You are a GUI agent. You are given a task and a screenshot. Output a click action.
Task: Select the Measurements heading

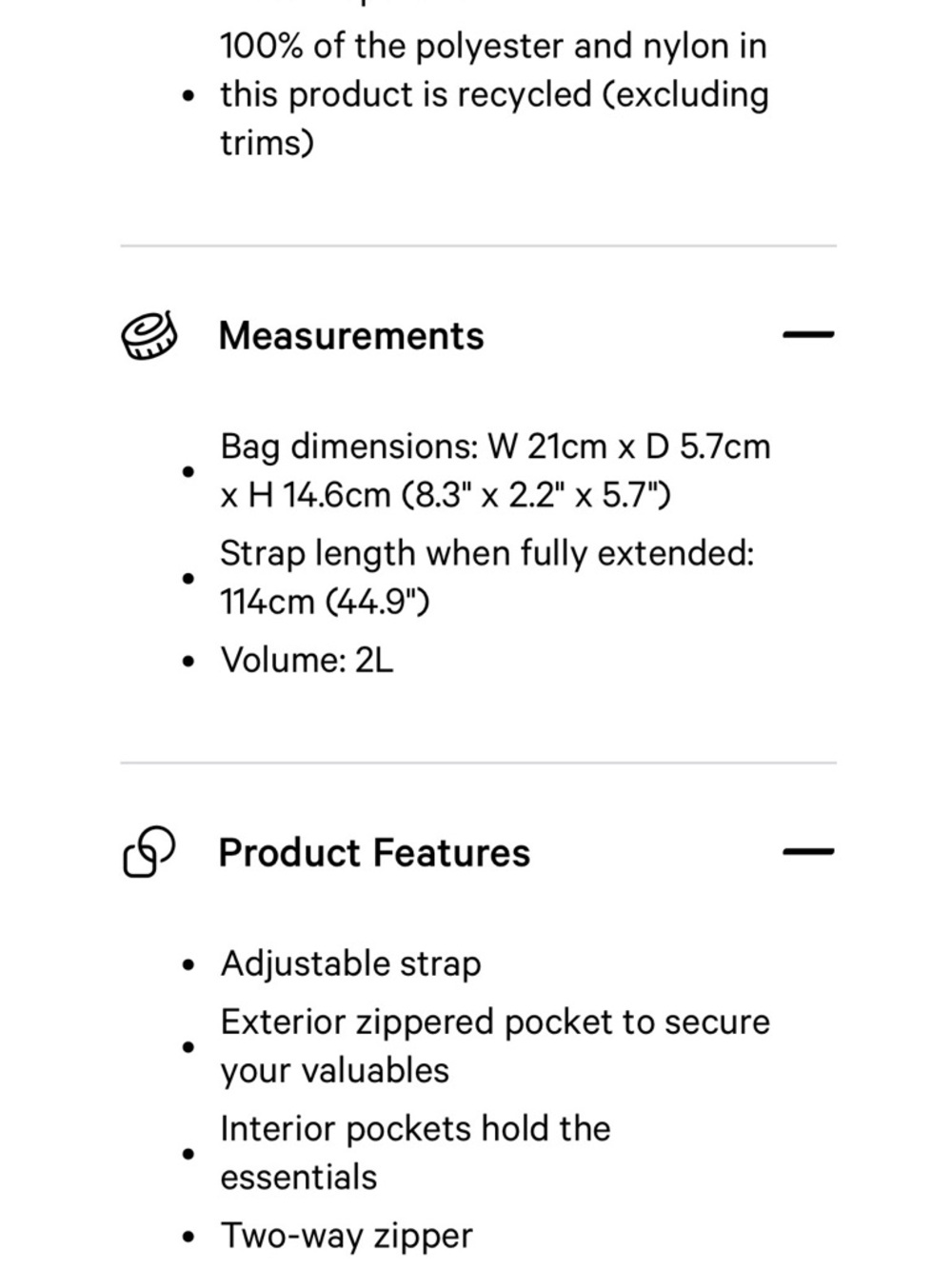pyautogui.click(x=351, y=336)
